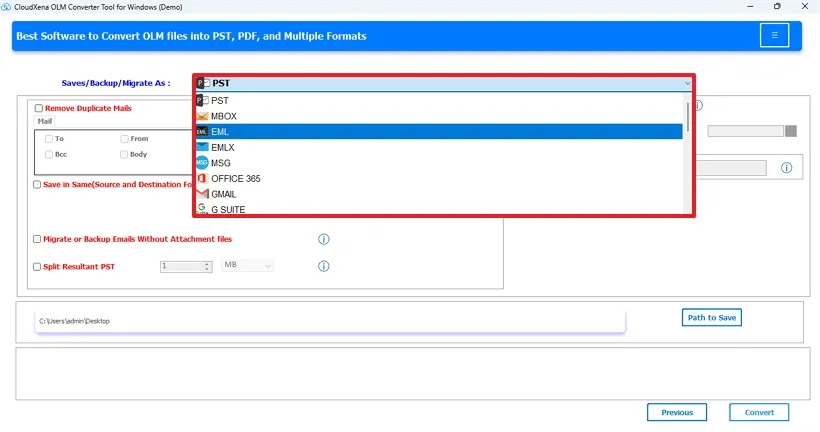The width and height of the screenshot is (820, 432).
Task: Click the Gmail icon in list
Action: click(202, 194)
